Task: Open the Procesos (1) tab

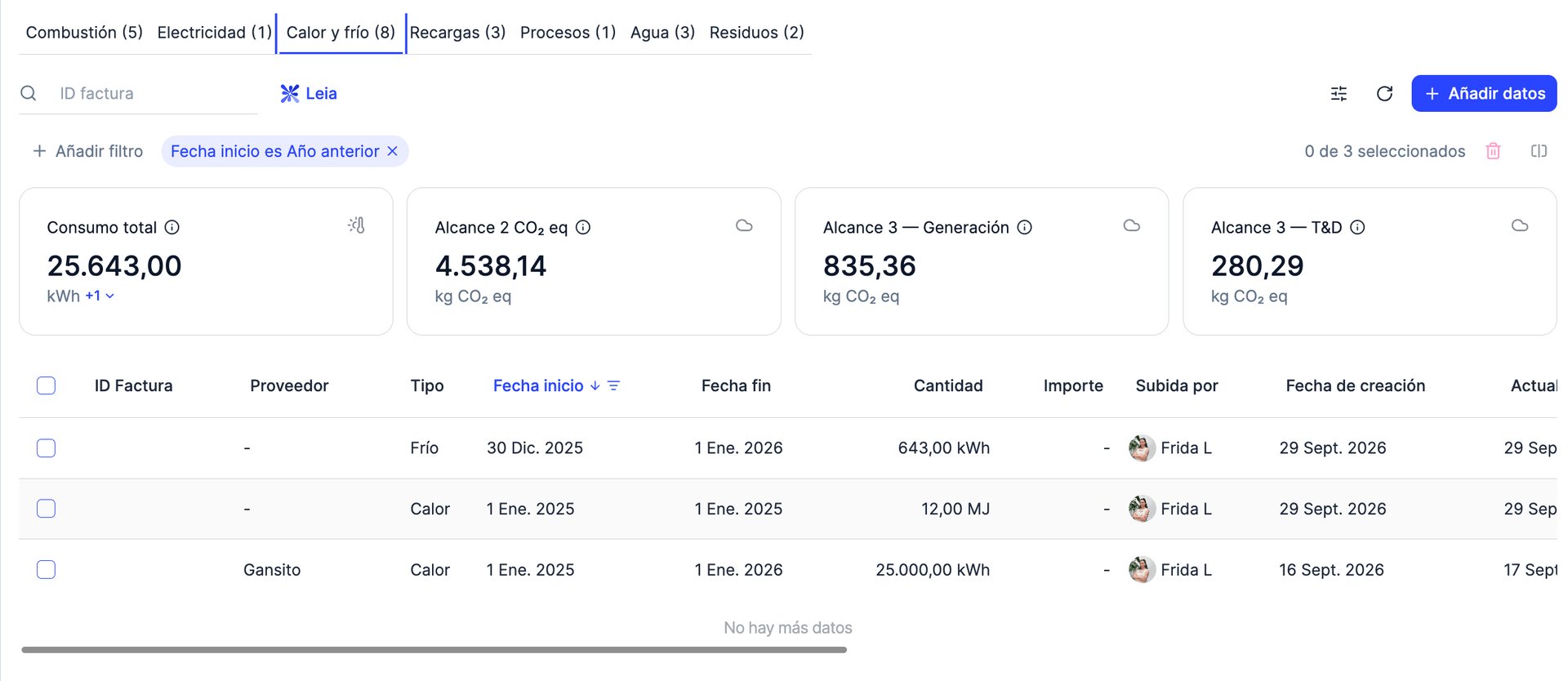Action: (568, 33)
